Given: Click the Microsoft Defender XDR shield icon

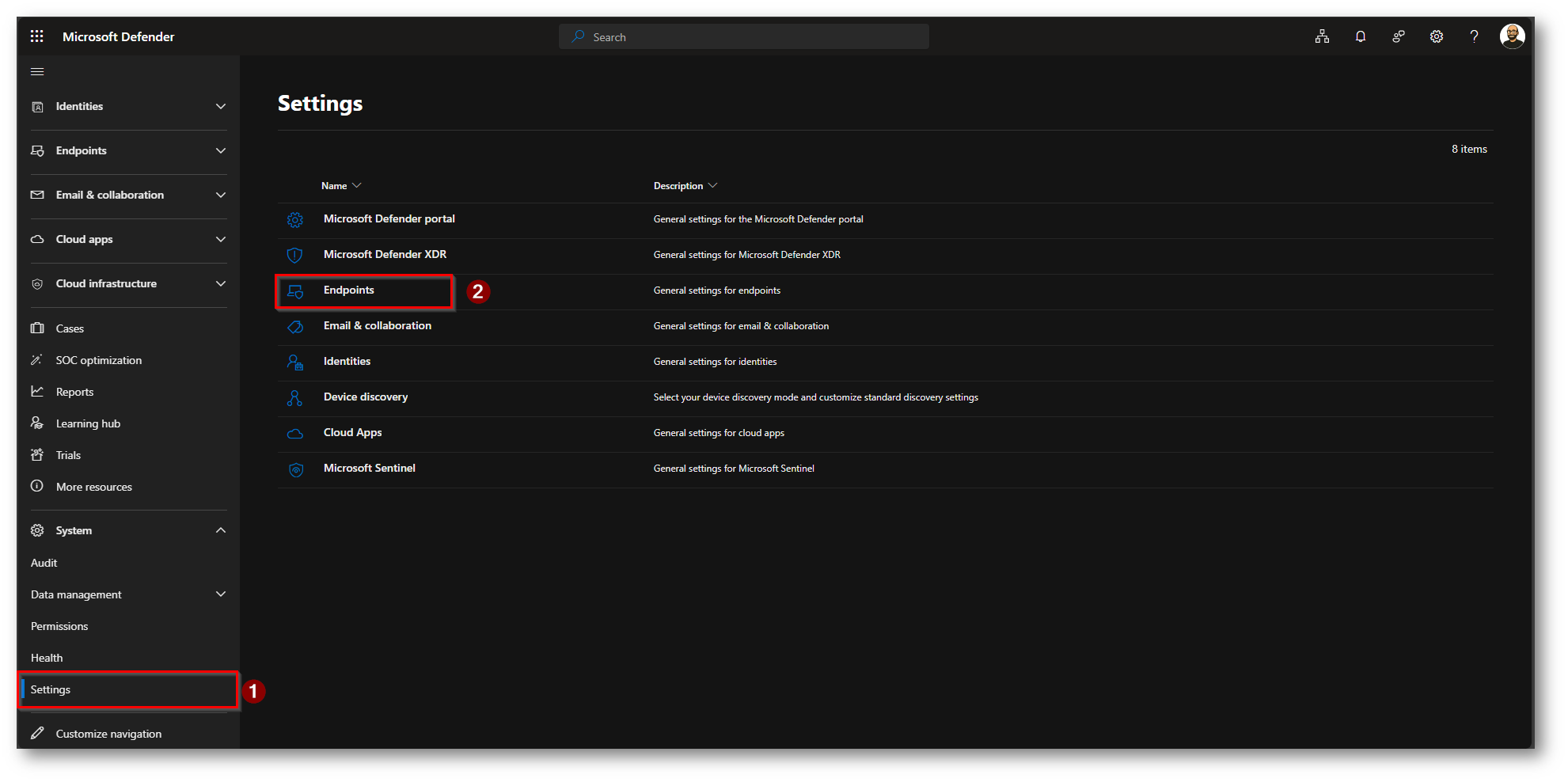Looking at the screenshot, I should [x=295, y=256].
